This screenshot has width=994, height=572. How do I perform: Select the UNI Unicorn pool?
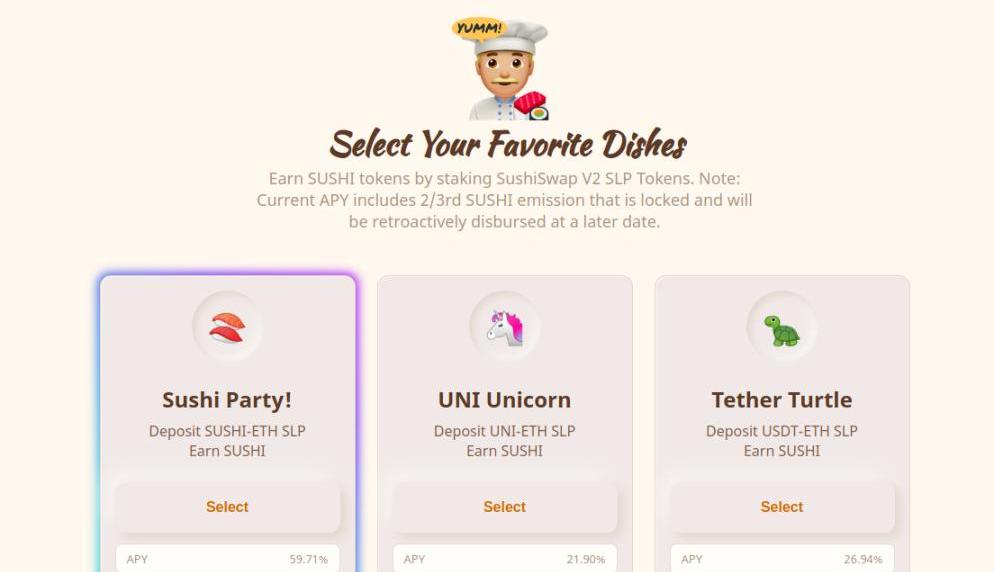pos(505,507)
